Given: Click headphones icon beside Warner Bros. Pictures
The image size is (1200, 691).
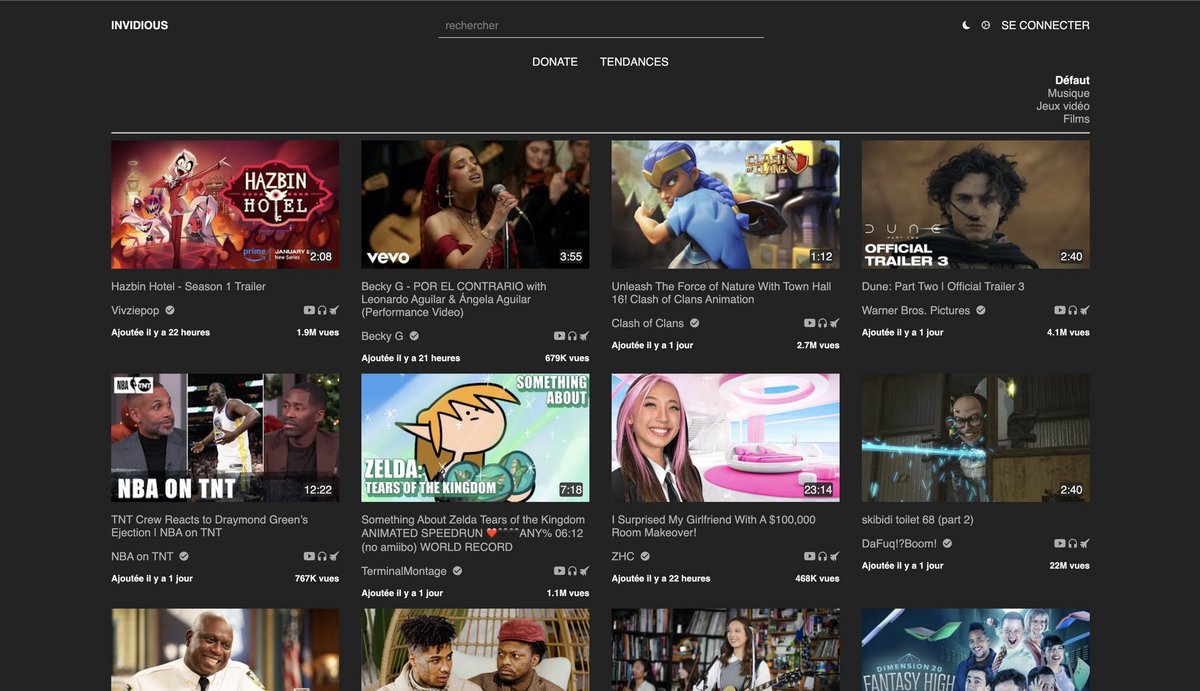Looking at the screenshot, I should [1072, 311].
